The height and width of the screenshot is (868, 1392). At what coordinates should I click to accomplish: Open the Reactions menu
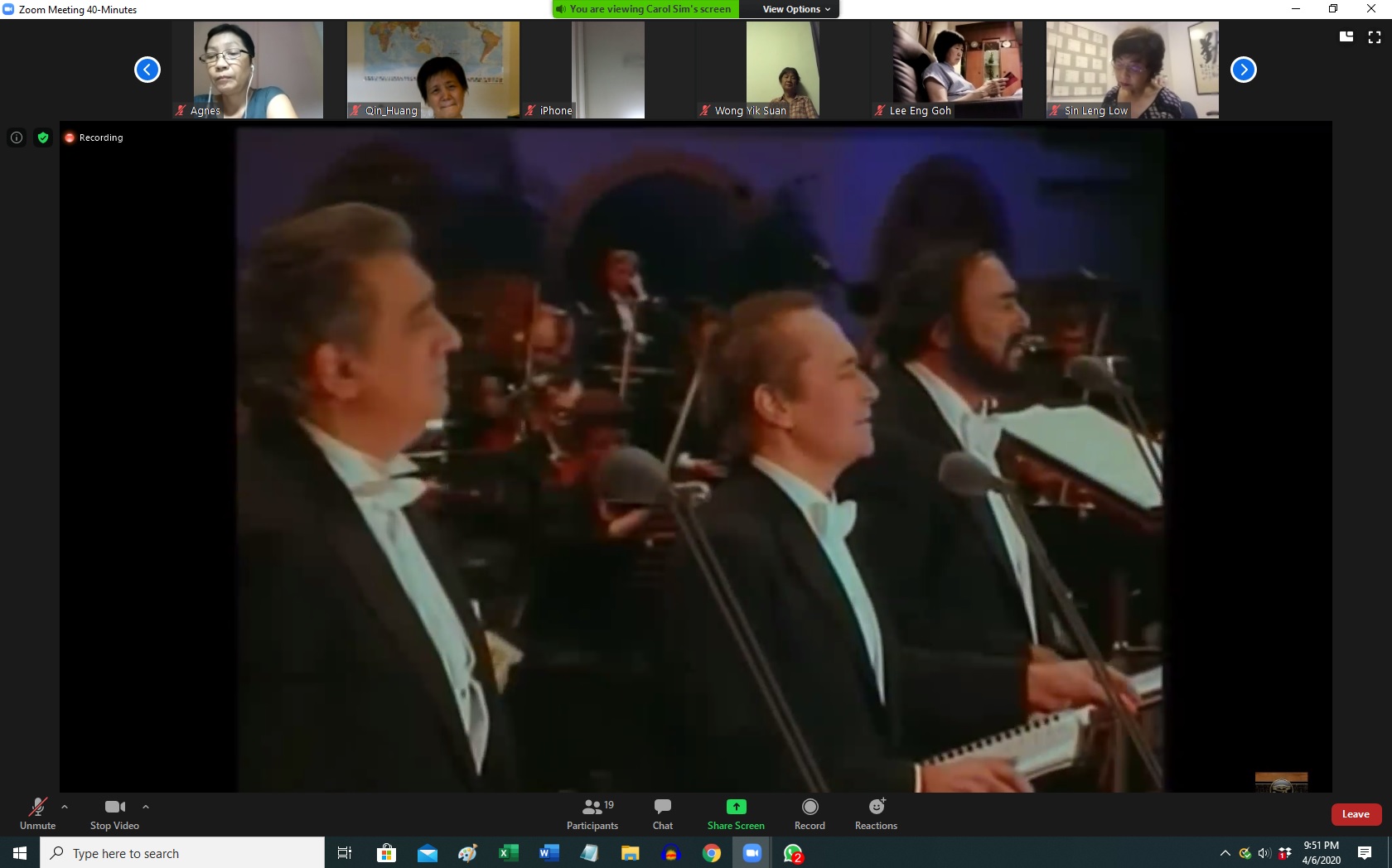876,813
